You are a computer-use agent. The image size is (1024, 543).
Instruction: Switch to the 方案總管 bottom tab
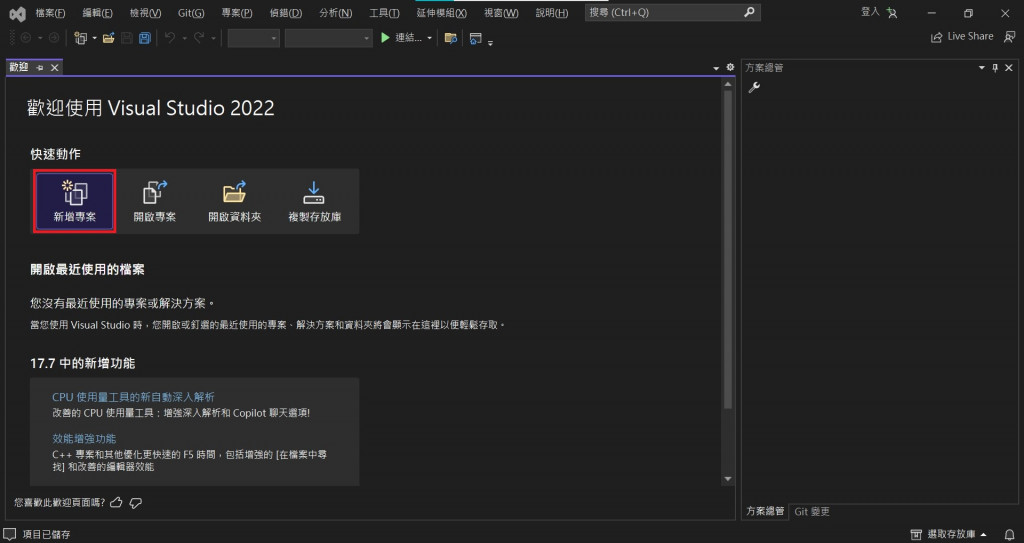point(765,512)
